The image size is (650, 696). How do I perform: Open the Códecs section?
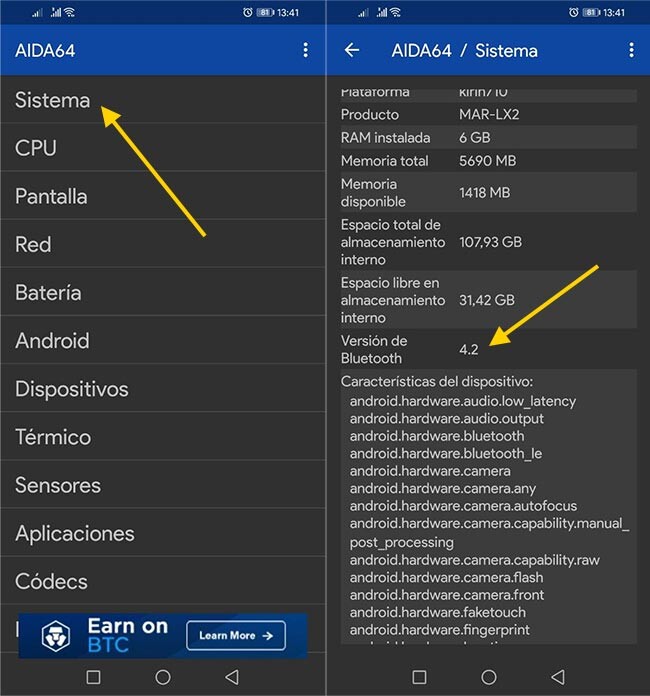click(163, 581)
